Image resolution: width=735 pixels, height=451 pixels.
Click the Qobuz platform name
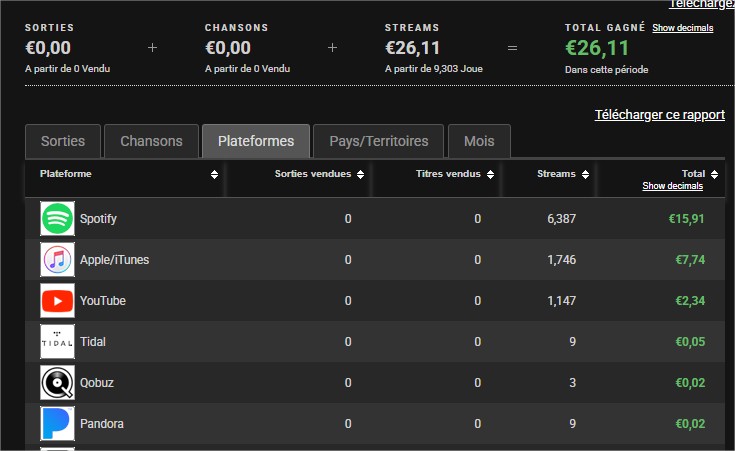(x=97, y=383)
